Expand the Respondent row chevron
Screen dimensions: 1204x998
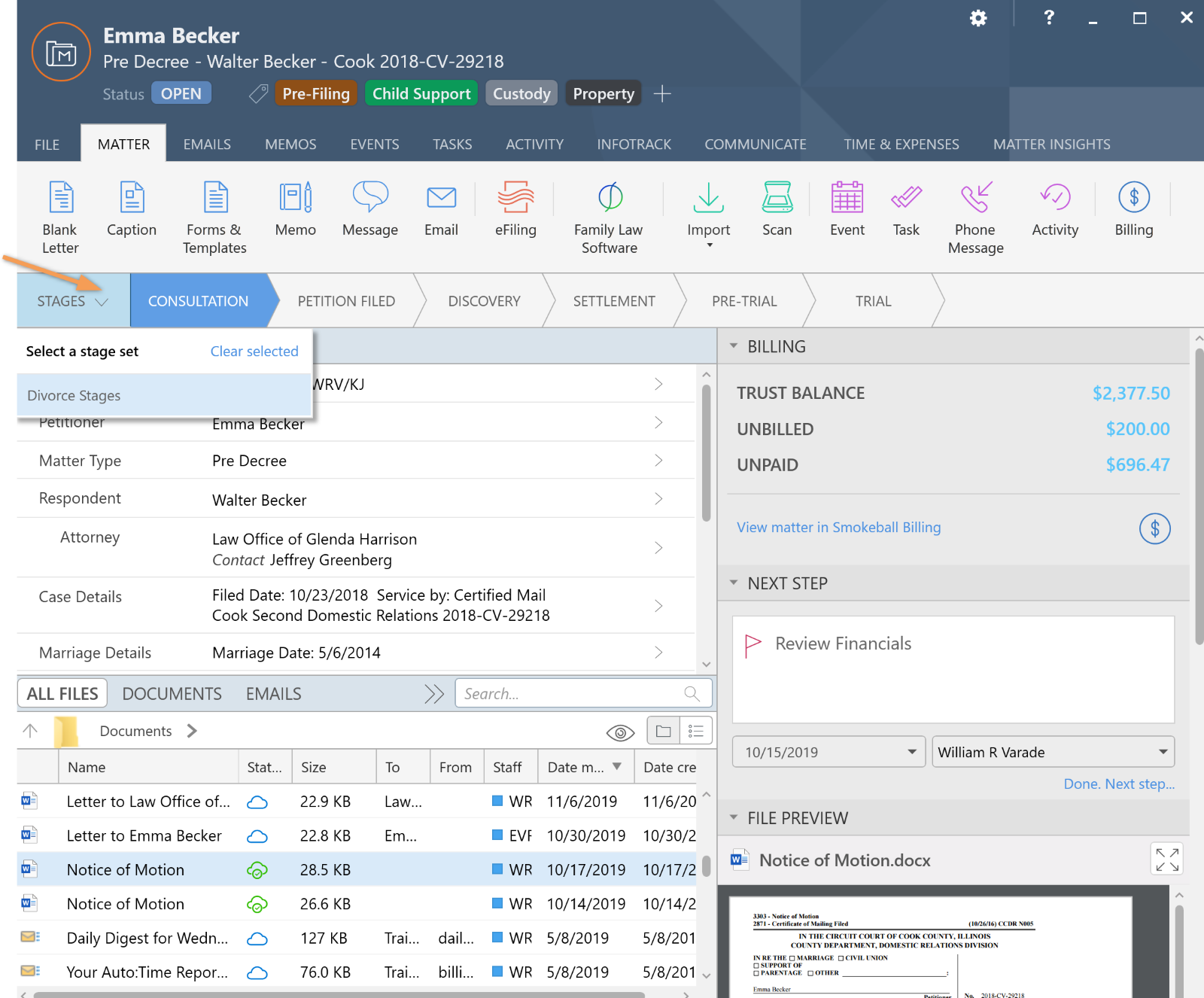coord(658,498)
